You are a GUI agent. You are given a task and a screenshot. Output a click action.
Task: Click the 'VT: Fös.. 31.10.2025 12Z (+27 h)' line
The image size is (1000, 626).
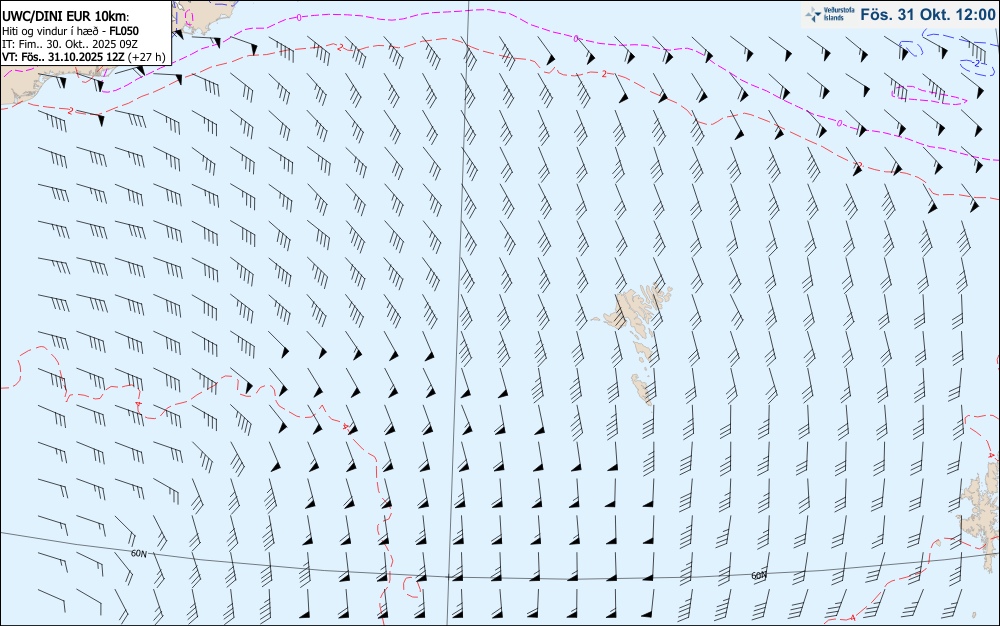click(84, 57)
